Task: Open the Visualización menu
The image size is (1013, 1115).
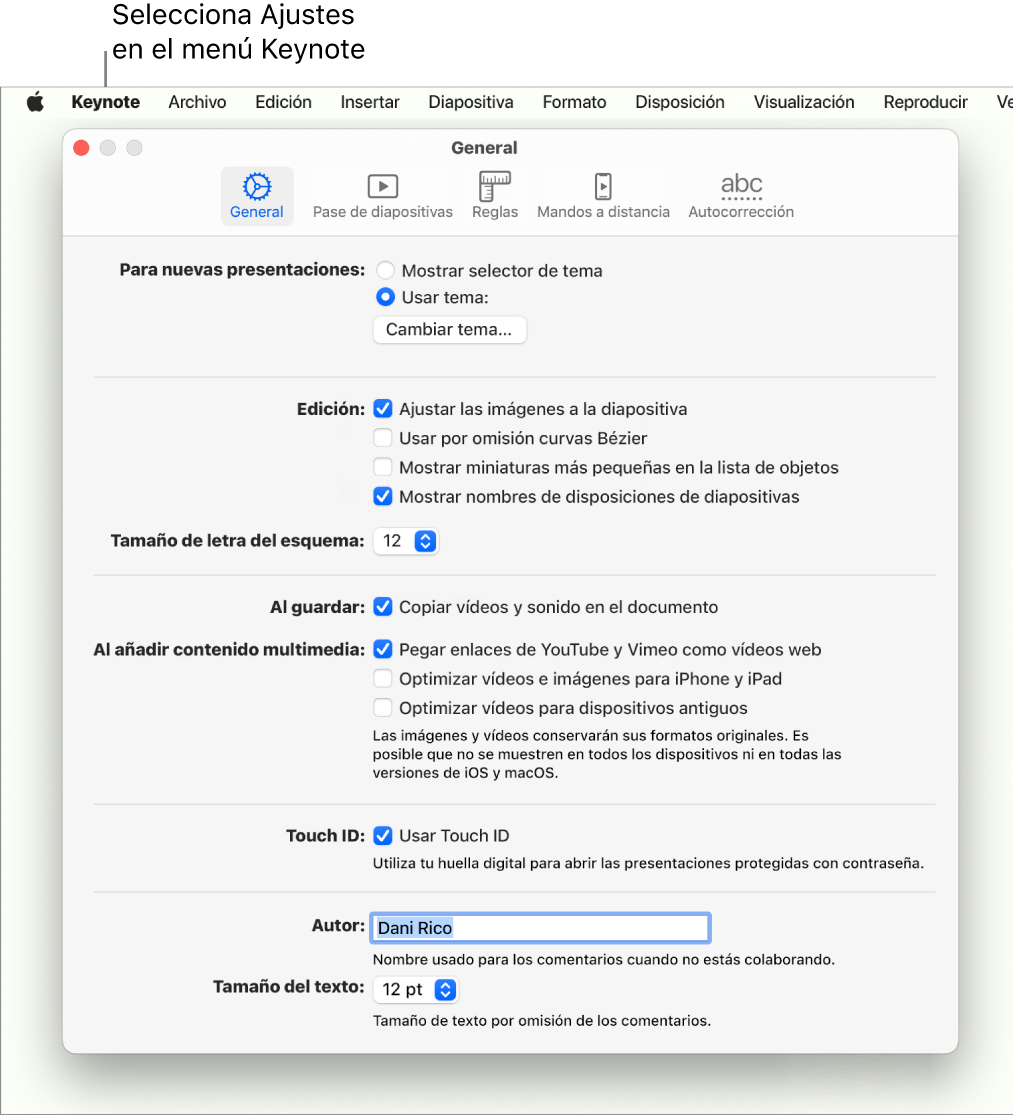Action: pos(803,102)
